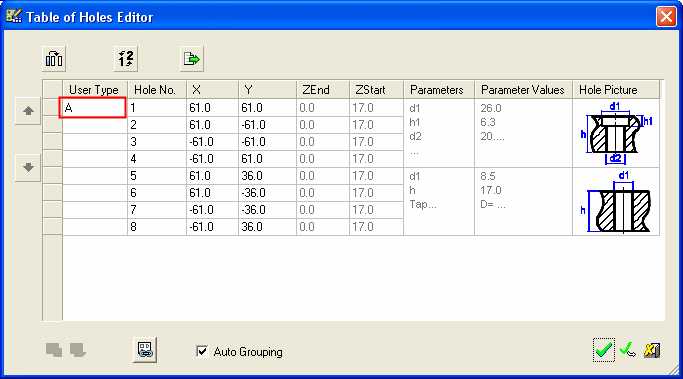Confirm with the green checkmark OK button
683x379 pixels.
pos(604,350)
